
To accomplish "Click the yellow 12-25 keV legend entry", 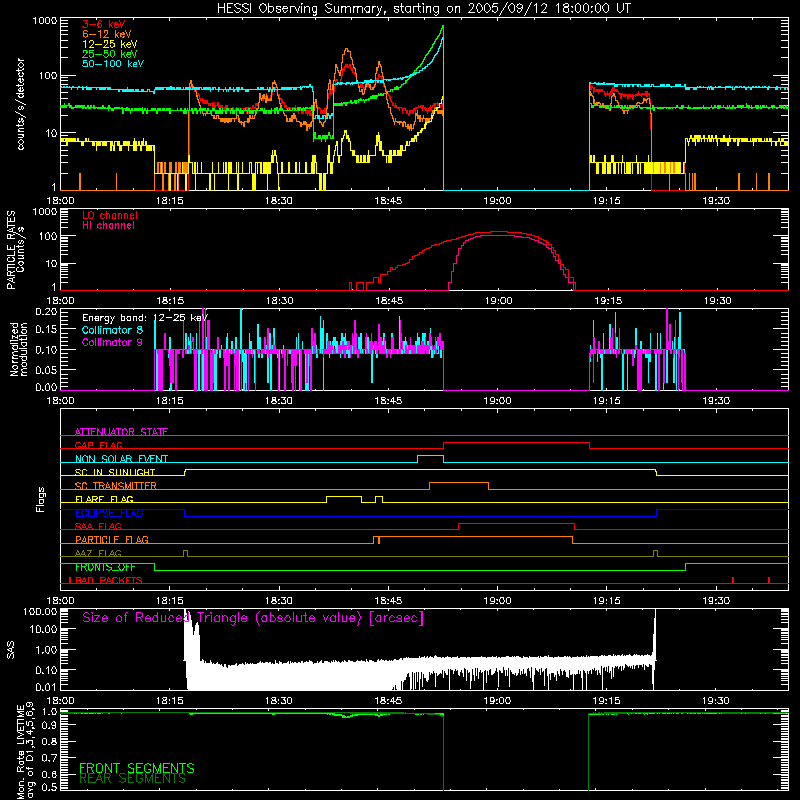I will click(110, 44).
